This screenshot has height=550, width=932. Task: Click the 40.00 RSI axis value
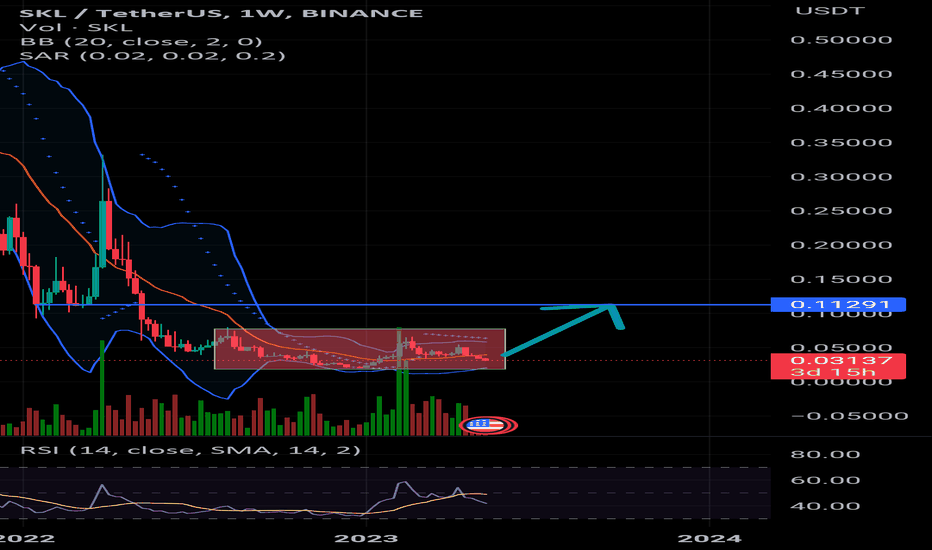pyautogui.click(x=826, y=507)
